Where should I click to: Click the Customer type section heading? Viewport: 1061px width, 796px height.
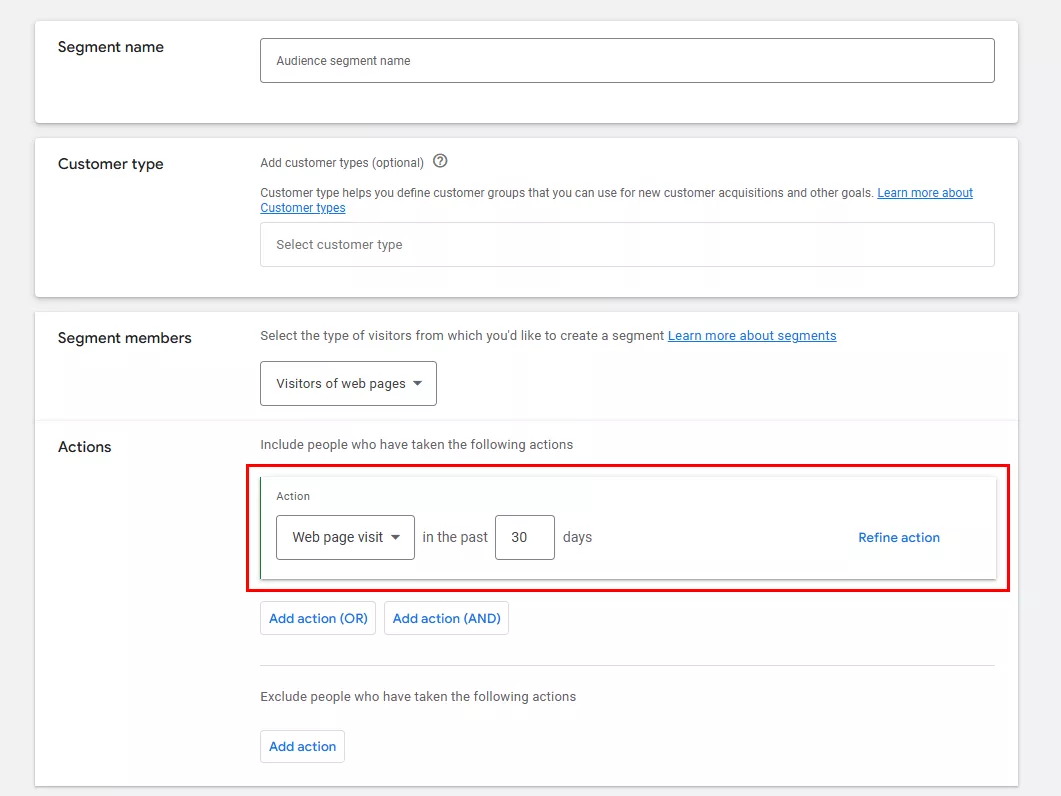[111, 164]
